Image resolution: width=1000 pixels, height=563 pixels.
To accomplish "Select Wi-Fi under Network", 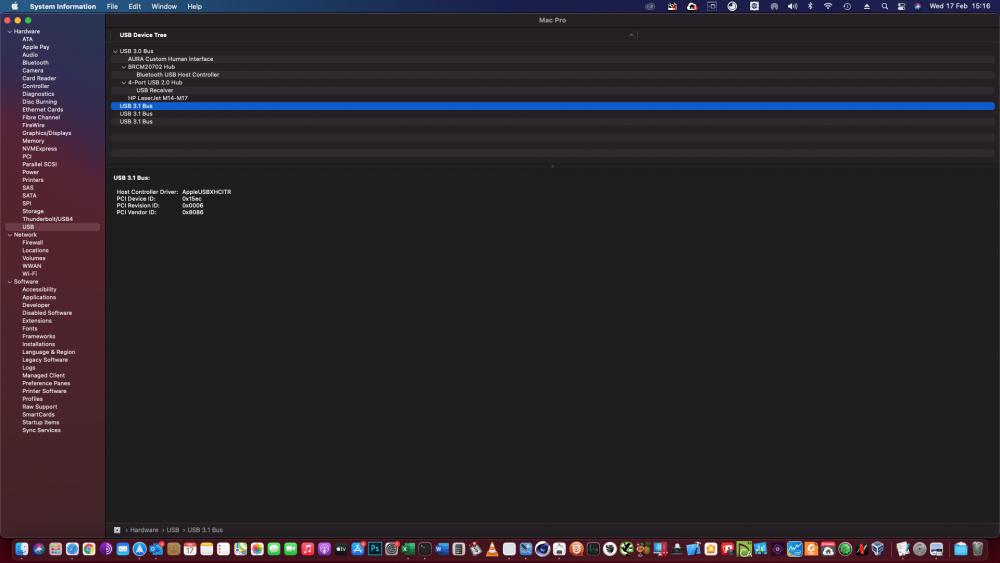I will click(29, 274).
